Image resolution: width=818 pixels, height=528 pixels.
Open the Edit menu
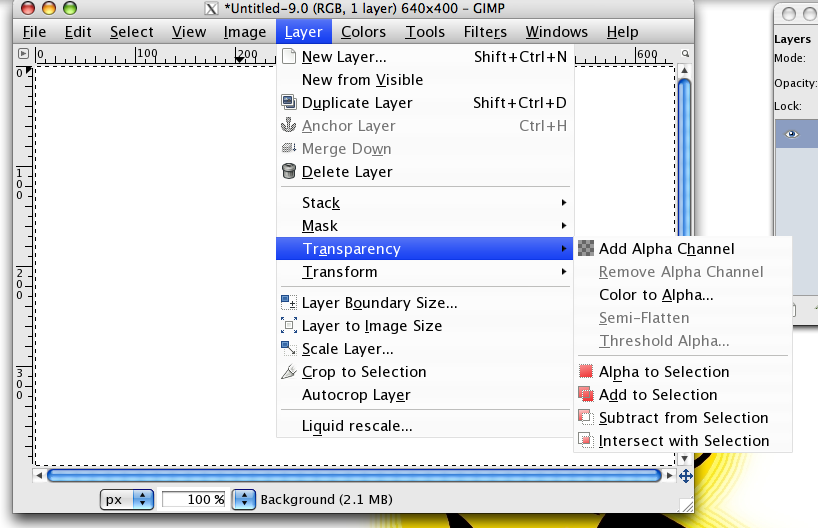(x=78, y=32)
